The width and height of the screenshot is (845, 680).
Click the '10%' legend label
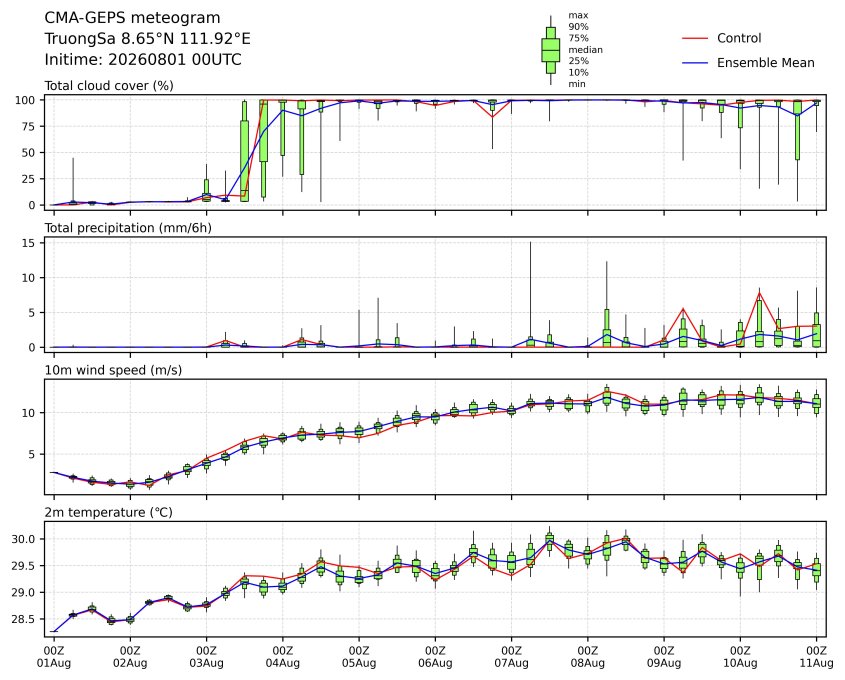tap(578, 72)
